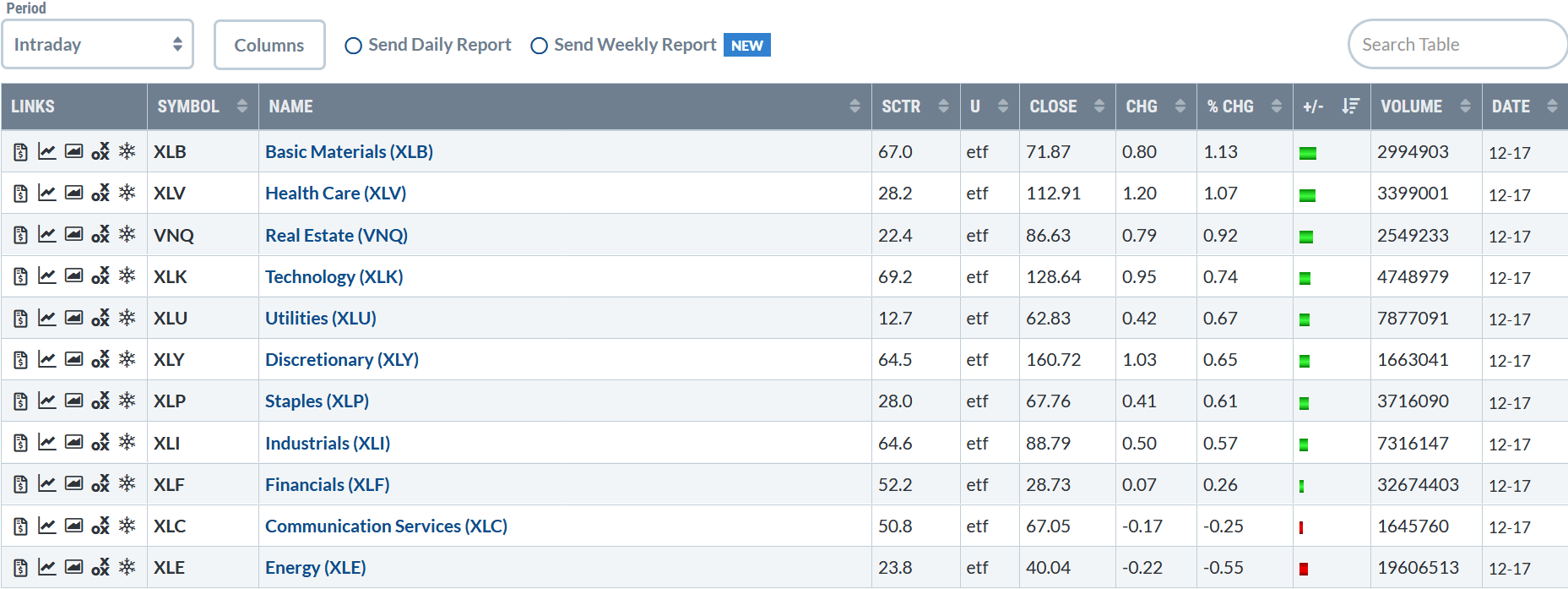Select the Send Weekly Report radio button
The width and height of the screenshot is (1568, 589).
[539, 46]
